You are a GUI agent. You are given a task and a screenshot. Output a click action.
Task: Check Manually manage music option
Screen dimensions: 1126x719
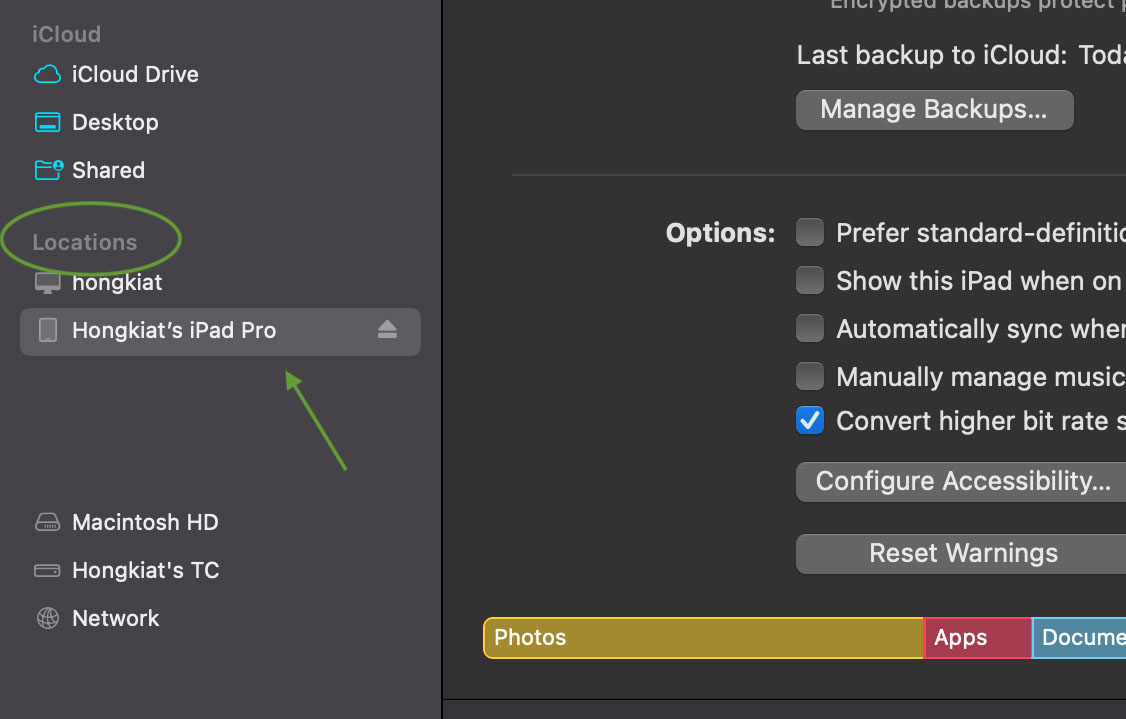[809, 376]
